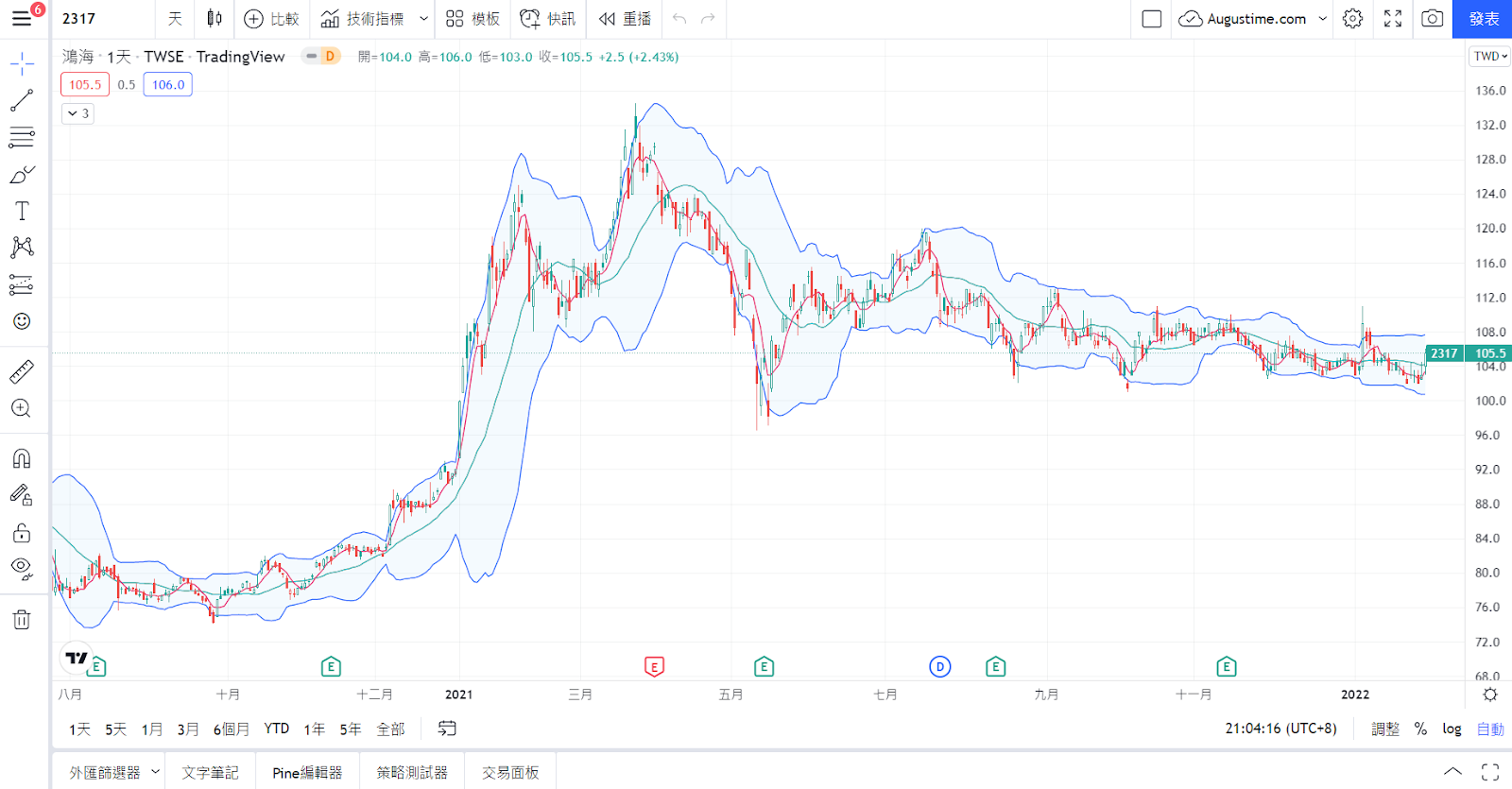
Task: Set time range to 3月
Action: click(188, 729)
